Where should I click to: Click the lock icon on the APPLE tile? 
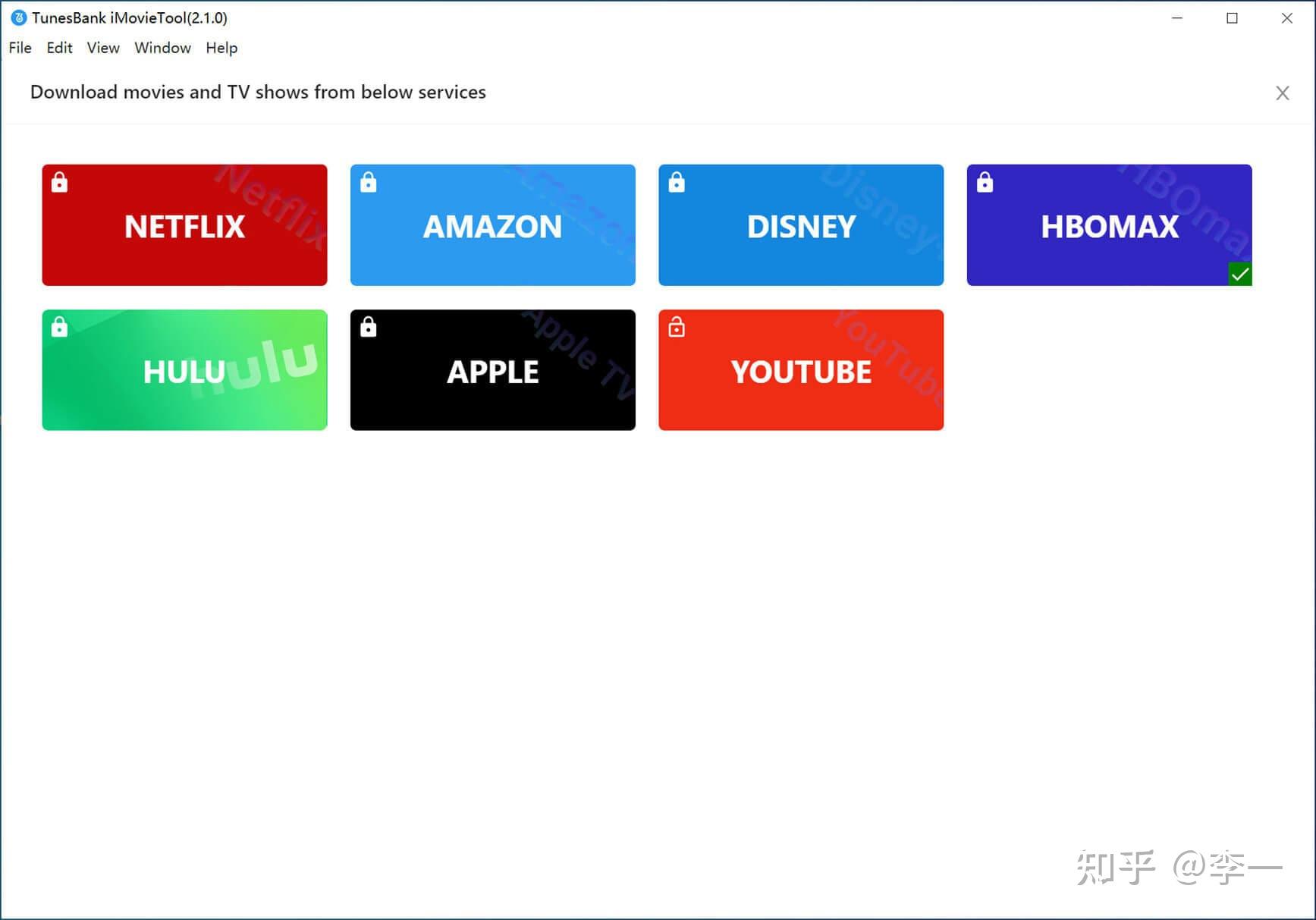click(x=368, y=327)
